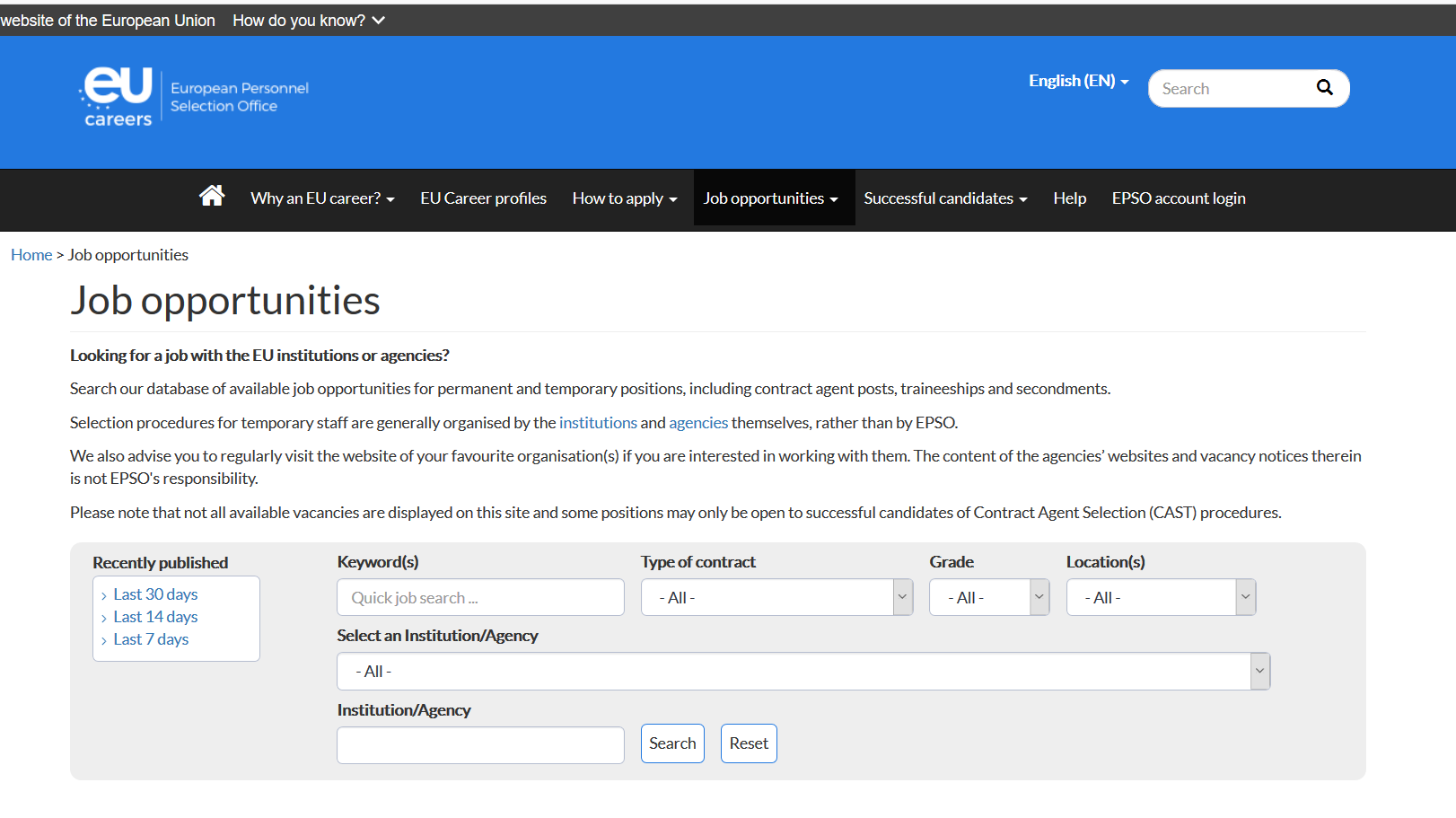Open EPSO account login
This screenshot has height=818, width=1456.
pyautogui.click(x=1179, y=198)
